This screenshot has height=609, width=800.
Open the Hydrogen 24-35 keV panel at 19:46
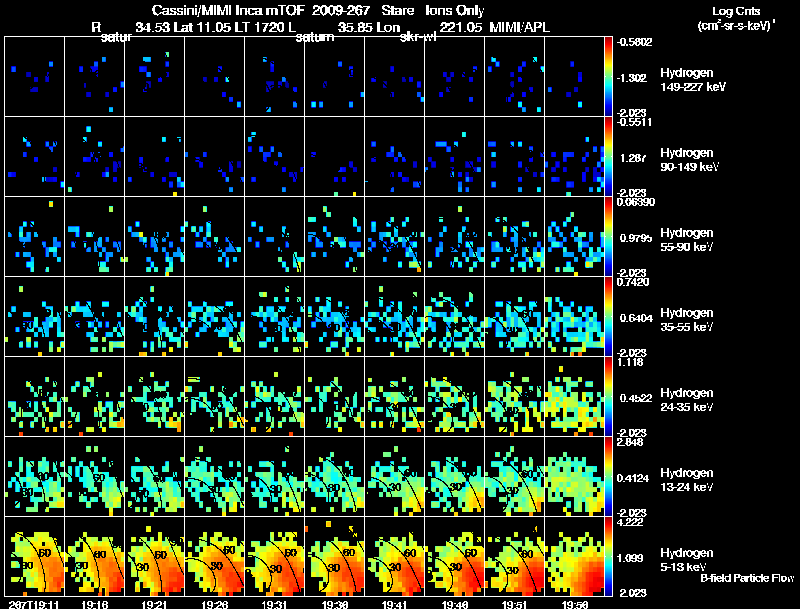pos(454,397)
